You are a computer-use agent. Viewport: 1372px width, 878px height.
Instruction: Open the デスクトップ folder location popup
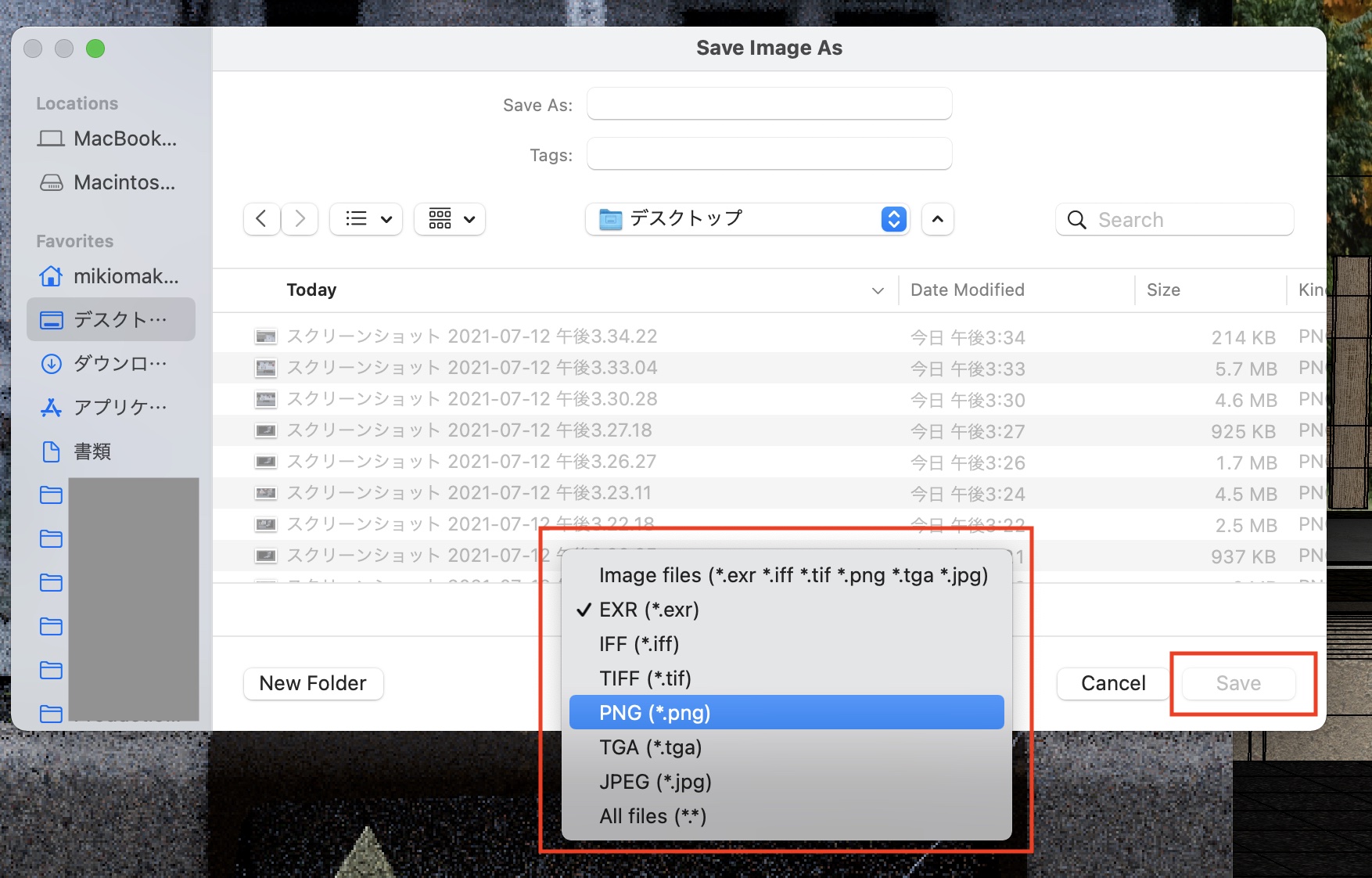point(747,219)
